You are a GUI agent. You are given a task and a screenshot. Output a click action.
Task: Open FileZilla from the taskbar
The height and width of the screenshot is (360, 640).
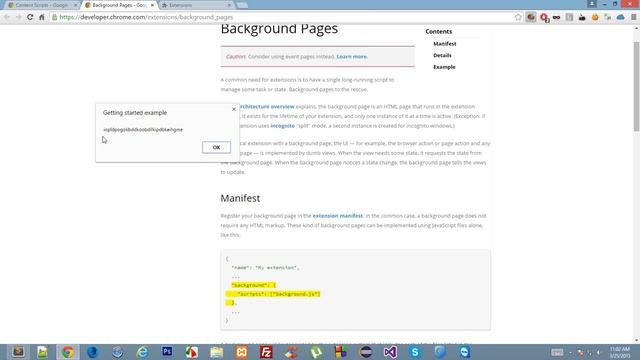(x=266, y=352)
